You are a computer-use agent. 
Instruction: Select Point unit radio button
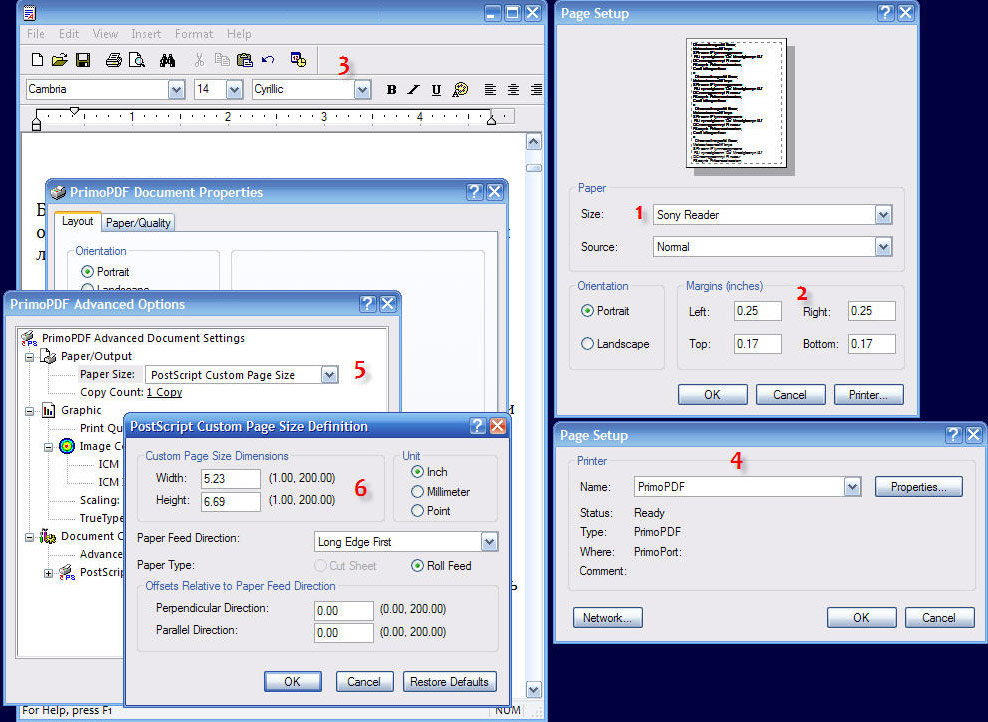tap(417, 510)
